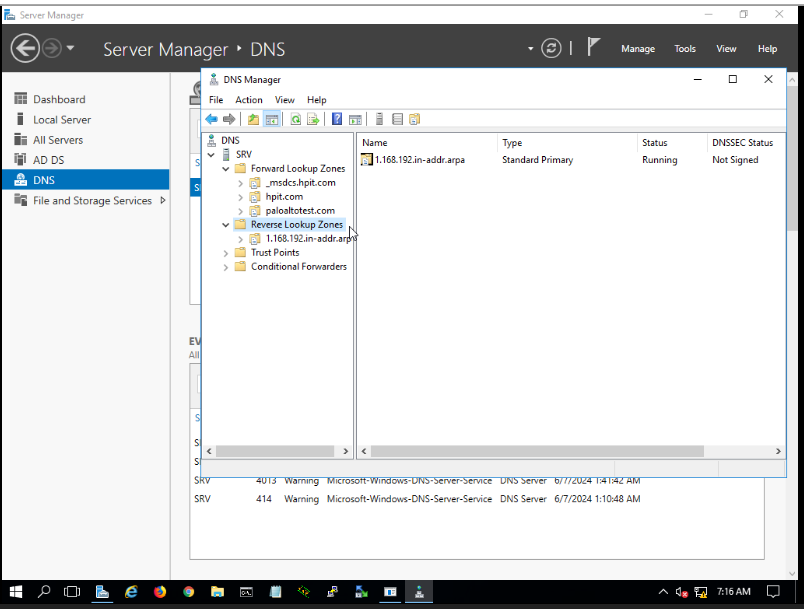Viewport: 804px width, 609px height.
Task: Open the Help menu in Server Manager header
Action: [767, 49]
